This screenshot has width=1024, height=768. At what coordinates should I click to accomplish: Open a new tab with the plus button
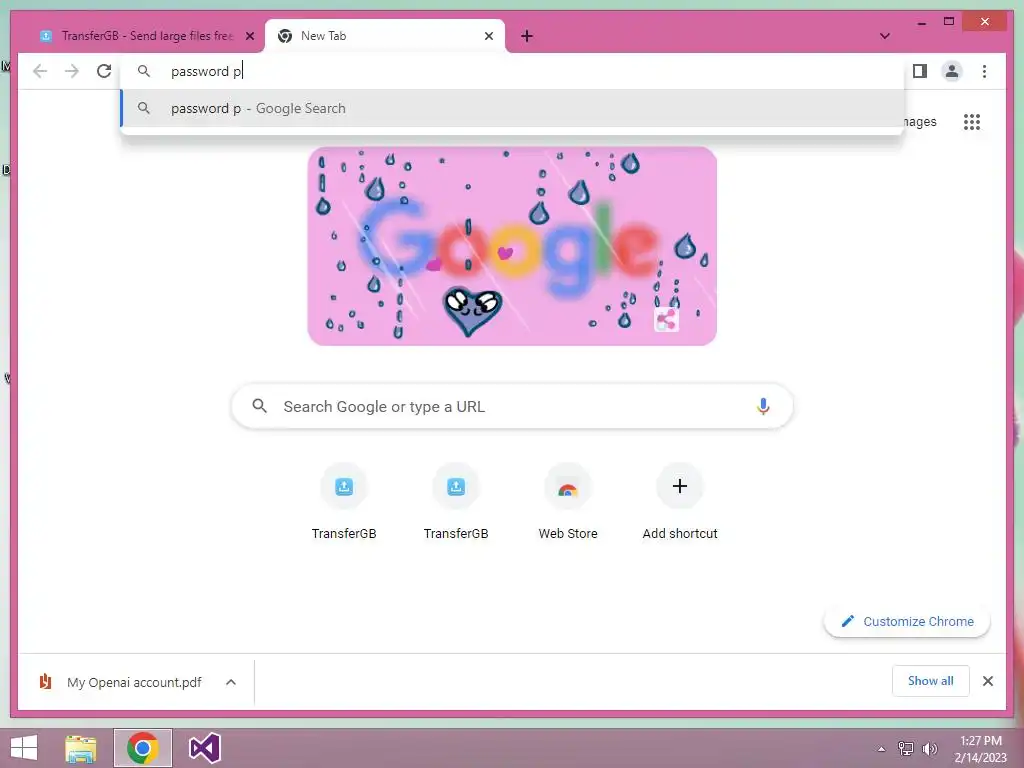point(527,37)
